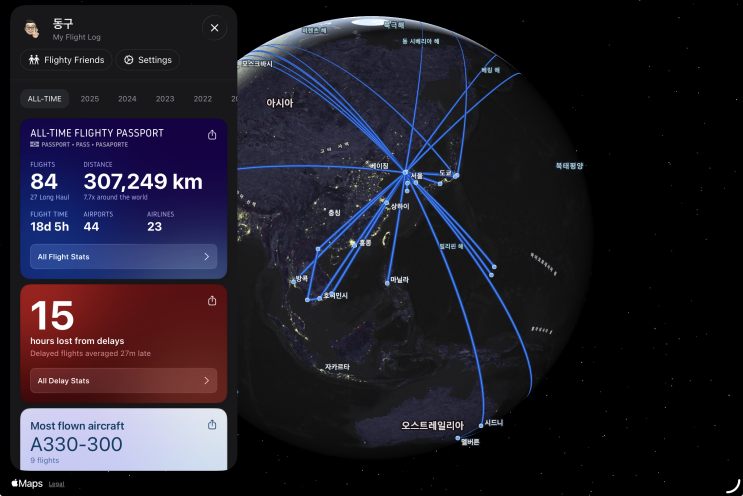Click the Settings gear icon
The image size is (743, 496).
click(128, 60)
